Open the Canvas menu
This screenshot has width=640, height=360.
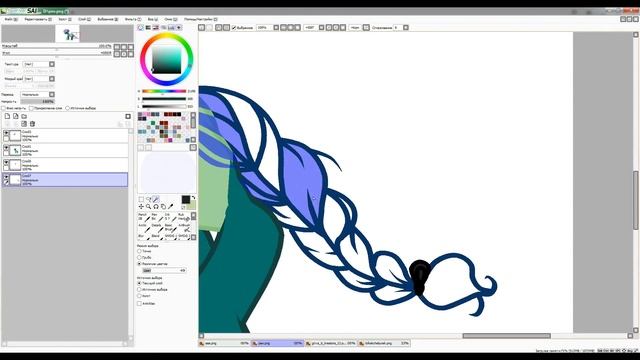(x=65, y=19)
